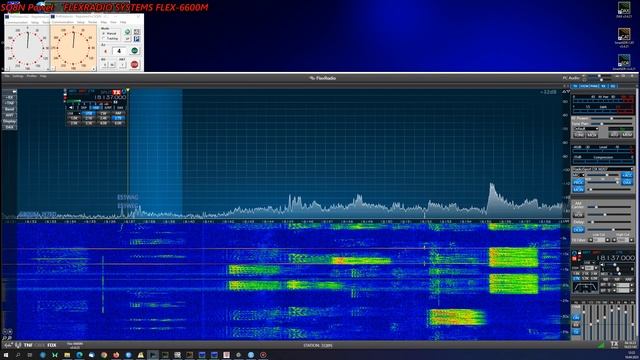Open the mic source dropdown

click(x=579, y=175)
